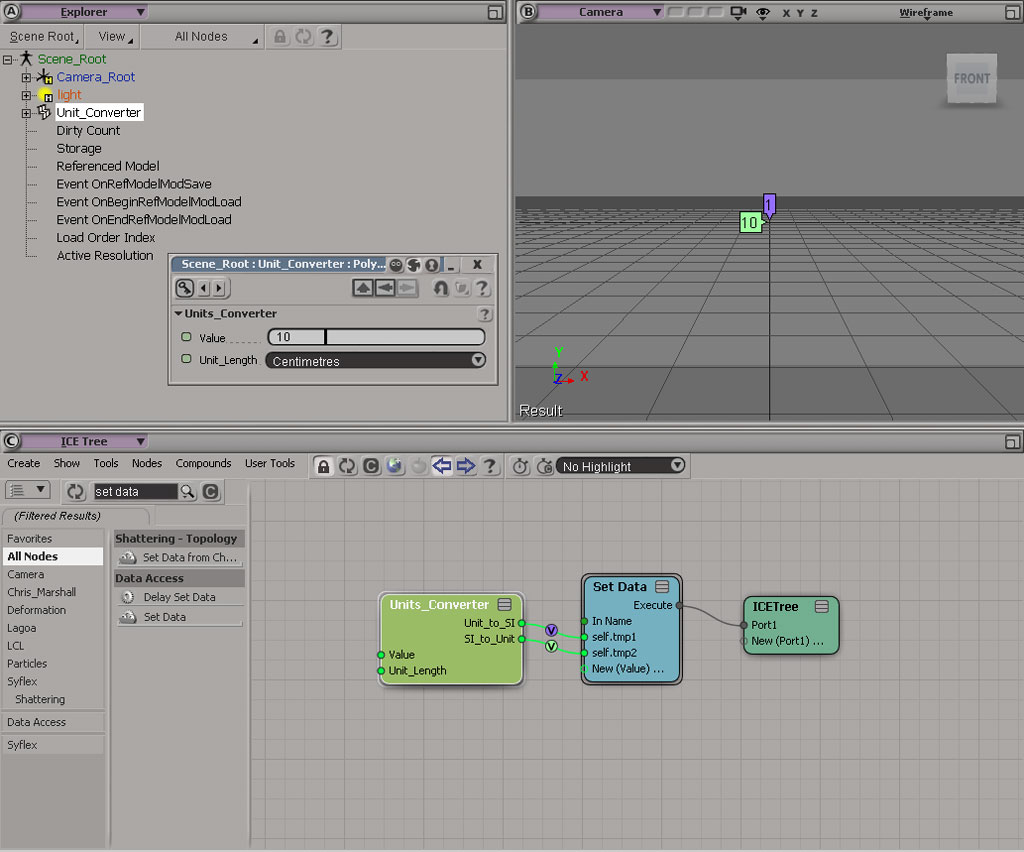This screenshot has height=852, width=1024.
Task: Click the key lock icon in property editor
Action: point(184,288)
